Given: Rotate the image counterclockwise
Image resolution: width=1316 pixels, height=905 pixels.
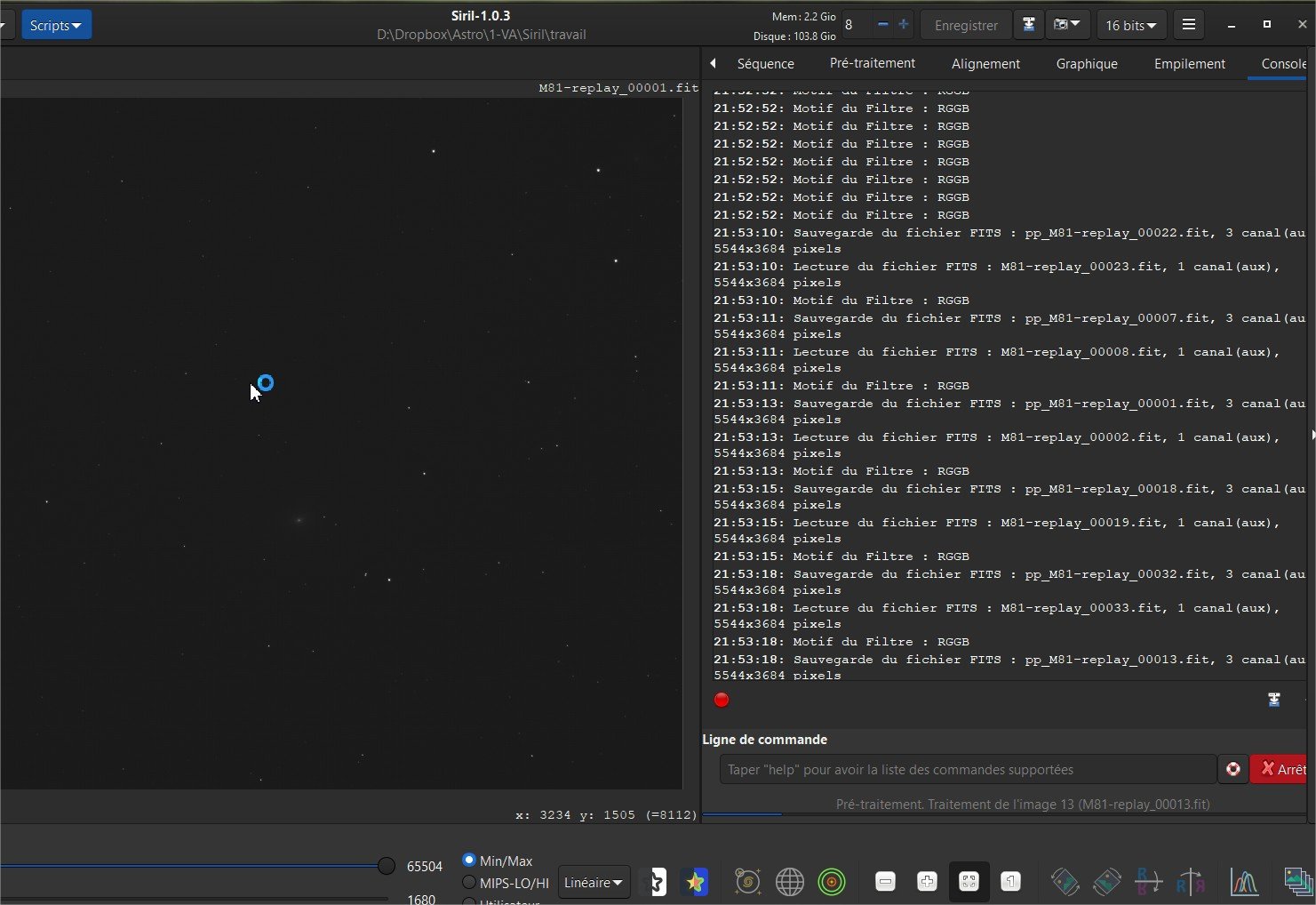Looking at the screenshot, I should click(x=1065, y=882).
